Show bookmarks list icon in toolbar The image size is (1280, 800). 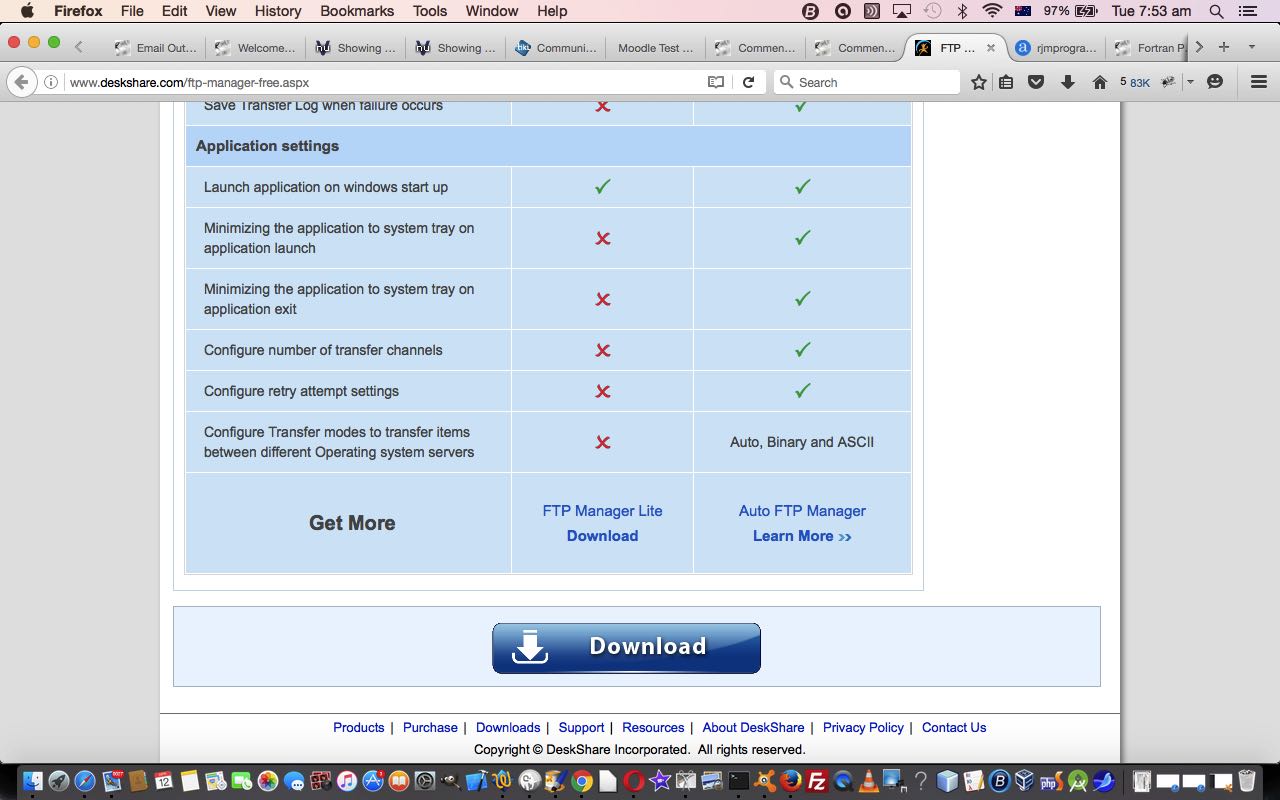(1006, 82)
